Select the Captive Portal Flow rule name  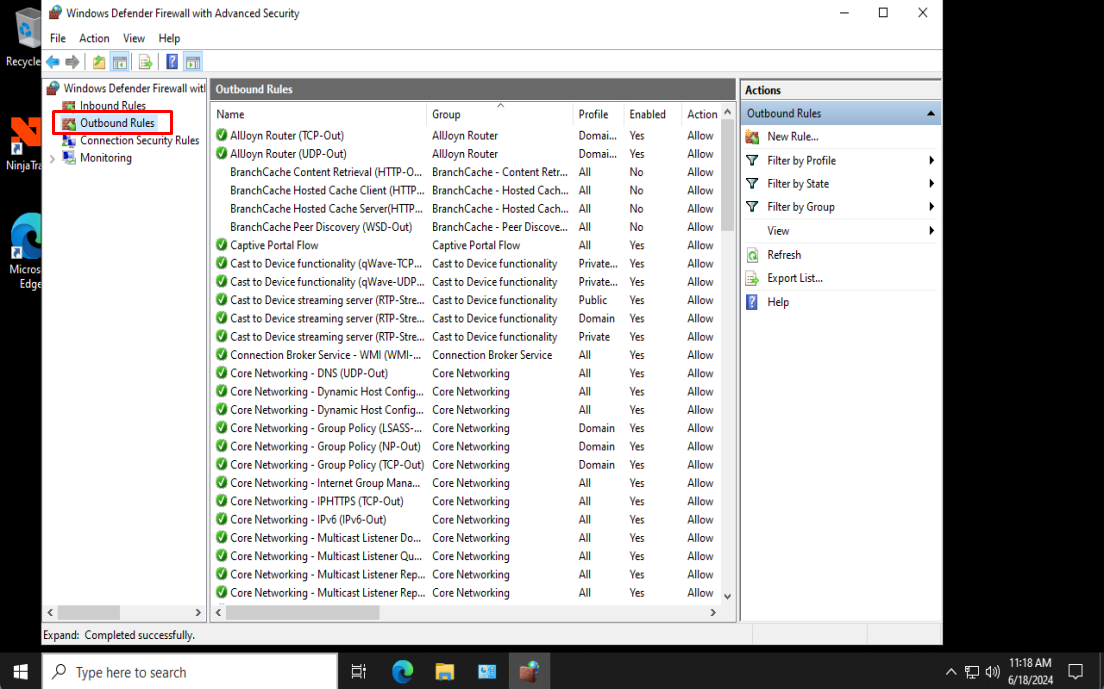[x=274, y=245]
